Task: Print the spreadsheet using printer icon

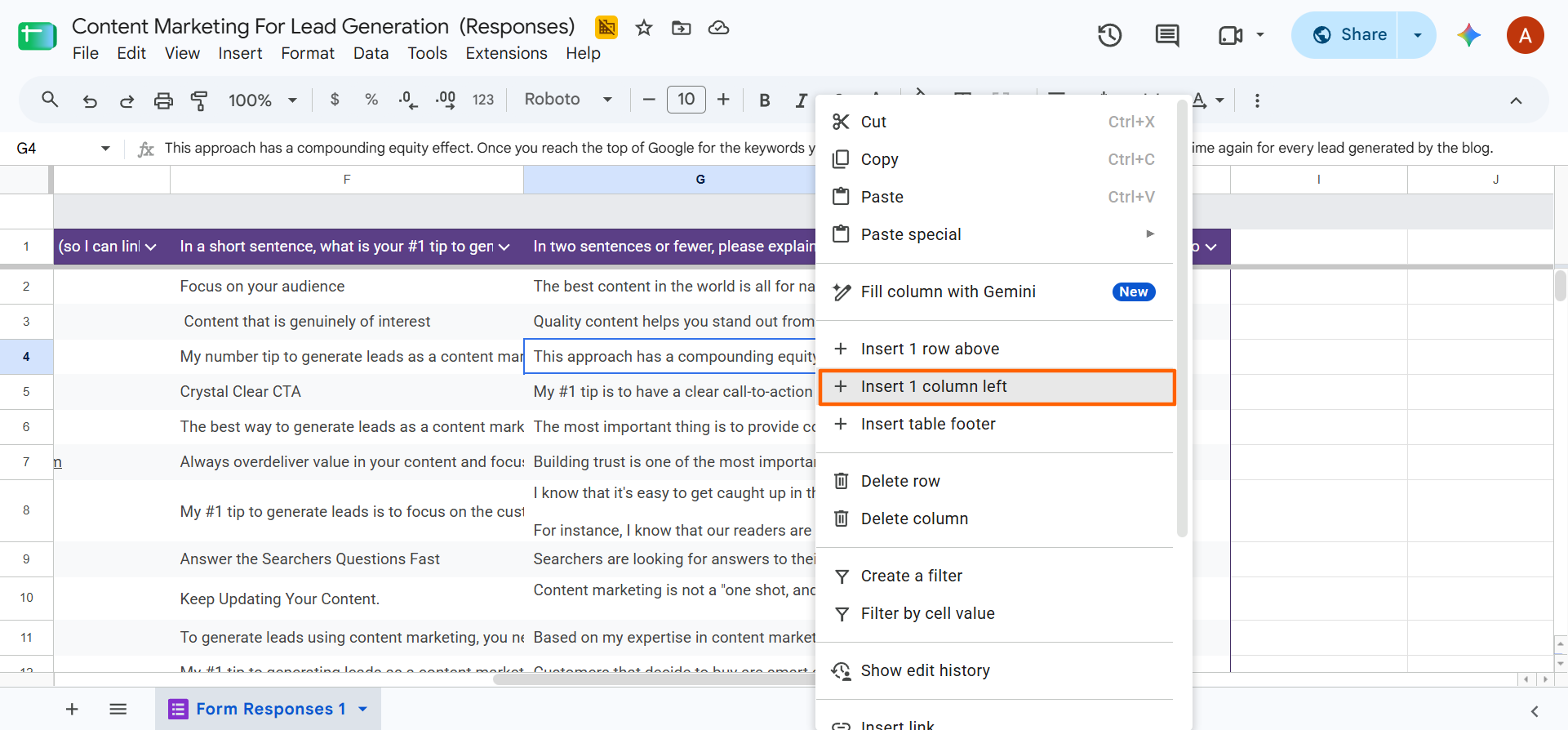Action: coord(163,100)
